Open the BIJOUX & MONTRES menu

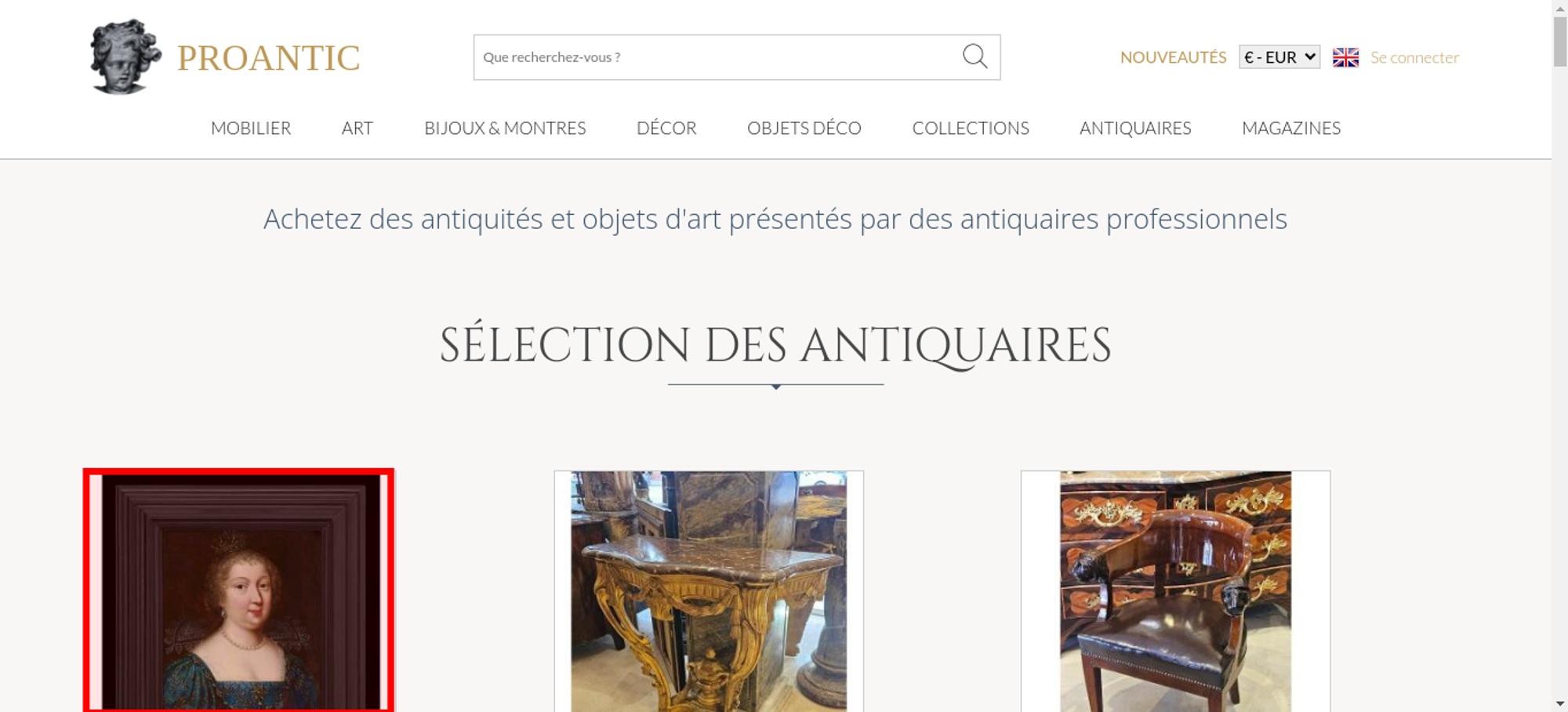[x=505, y=128]
